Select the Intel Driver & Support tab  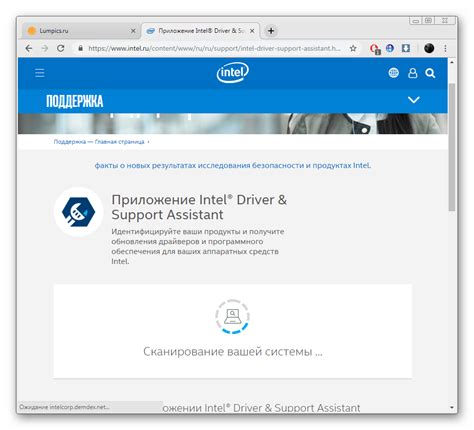click(x=200, y=31)
